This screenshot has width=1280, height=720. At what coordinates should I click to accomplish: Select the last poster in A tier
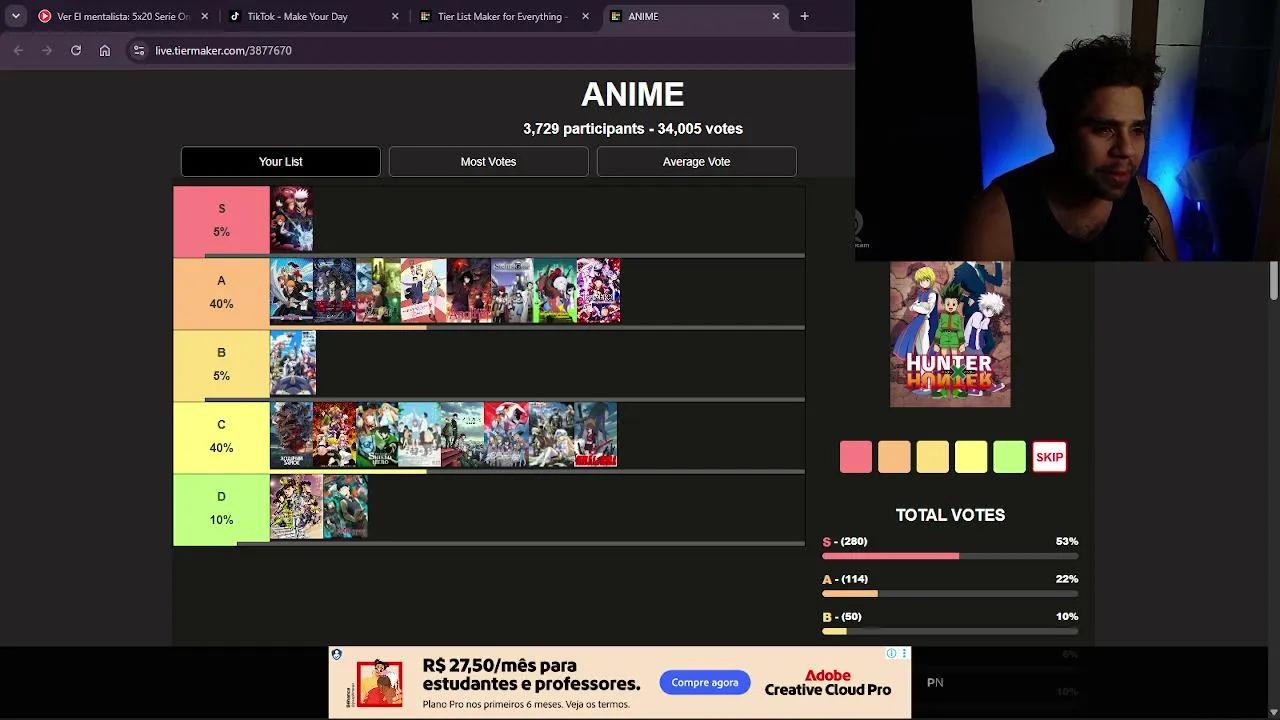pos(598,291)
